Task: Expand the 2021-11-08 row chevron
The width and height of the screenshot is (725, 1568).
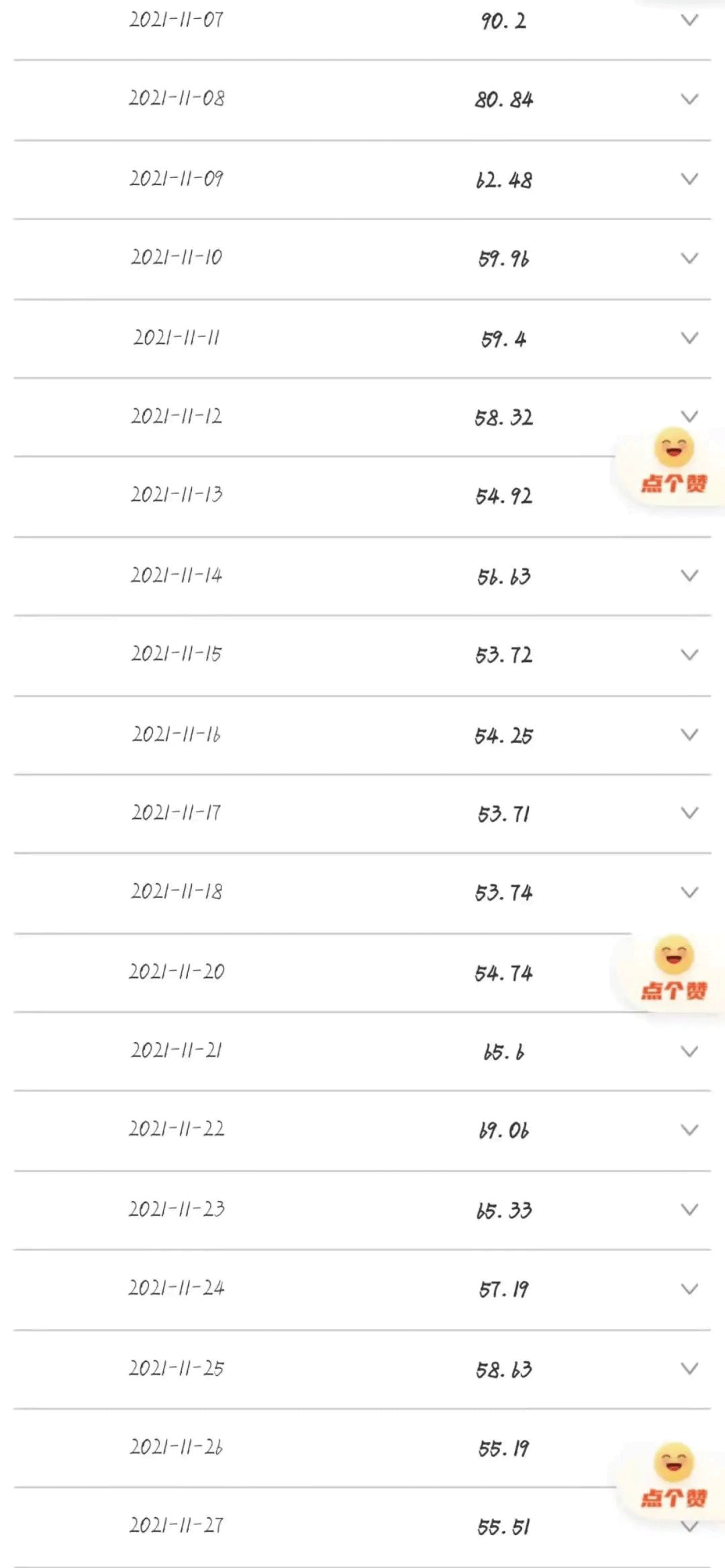Action: pyautogui.click(x=689, y=99)
